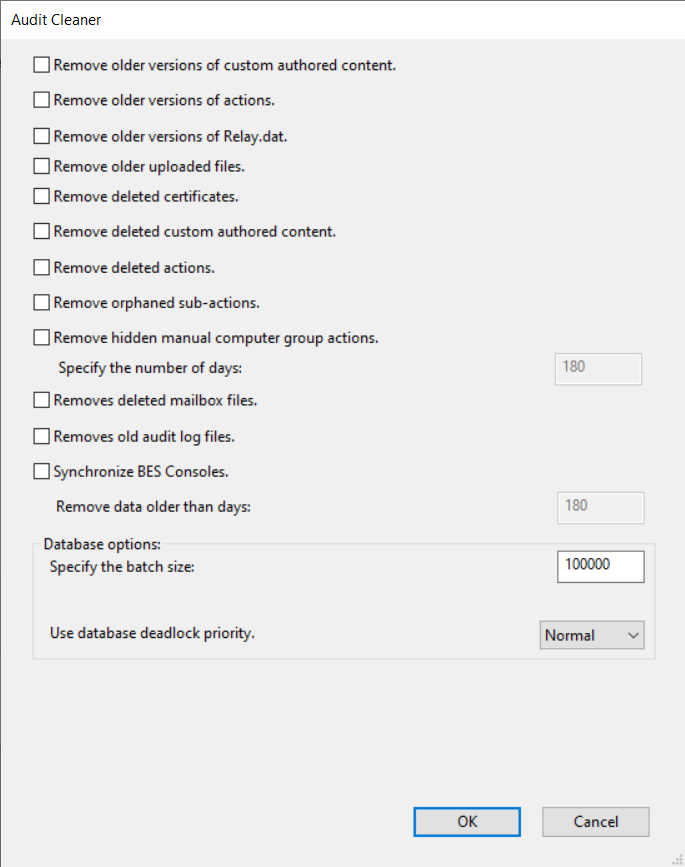The image size is (685, 867).
Task: Click the number of days field
Action: 597,367
